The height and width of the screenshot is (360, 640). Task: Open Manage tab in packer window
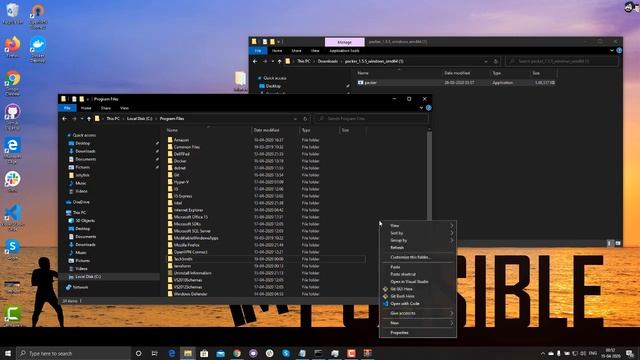[344, 42]
